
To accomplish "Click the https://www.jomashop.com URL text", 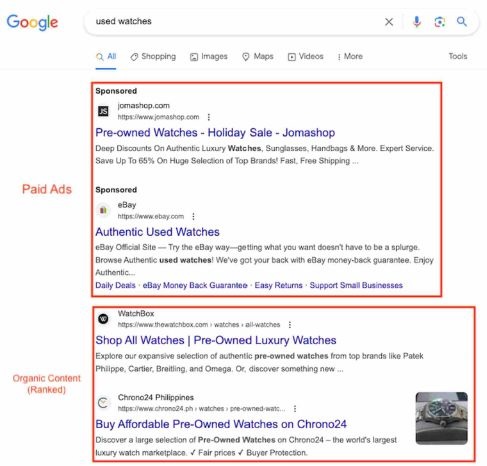I will [158, 117].
